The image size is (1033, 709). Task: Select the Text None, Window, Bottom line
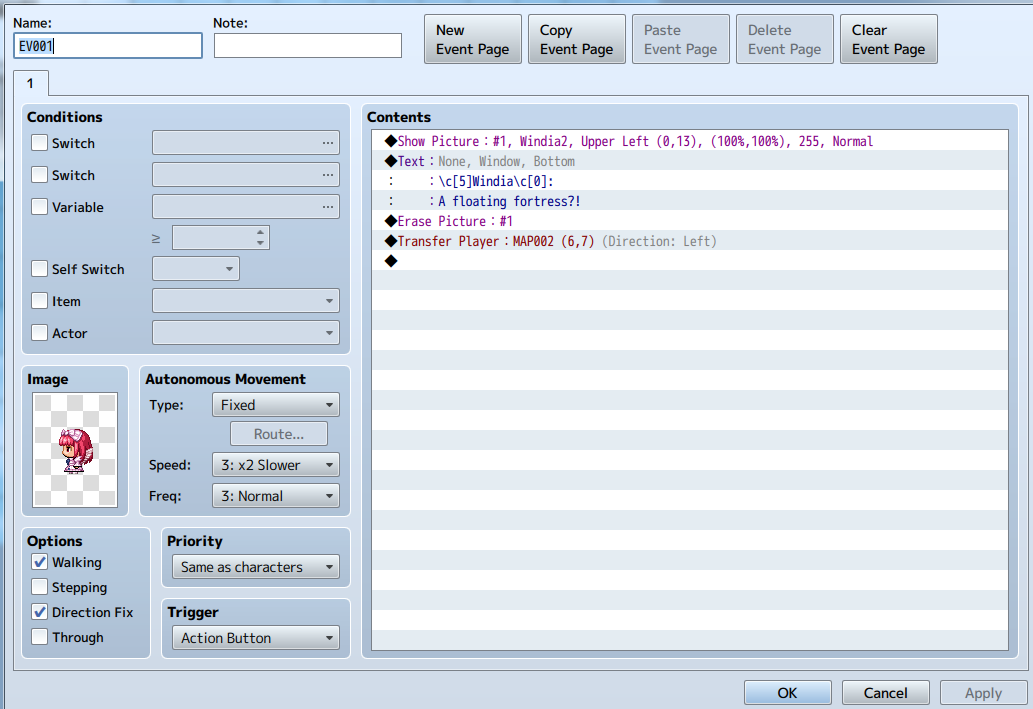[690, 161]
